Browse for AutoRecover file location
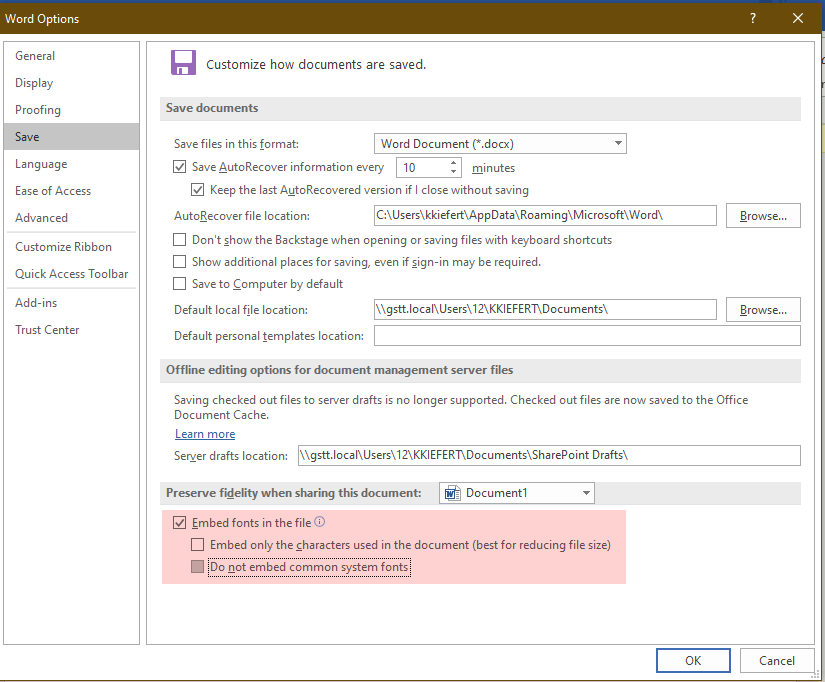This screenshot has height=682, width=825. pos(763,216)
